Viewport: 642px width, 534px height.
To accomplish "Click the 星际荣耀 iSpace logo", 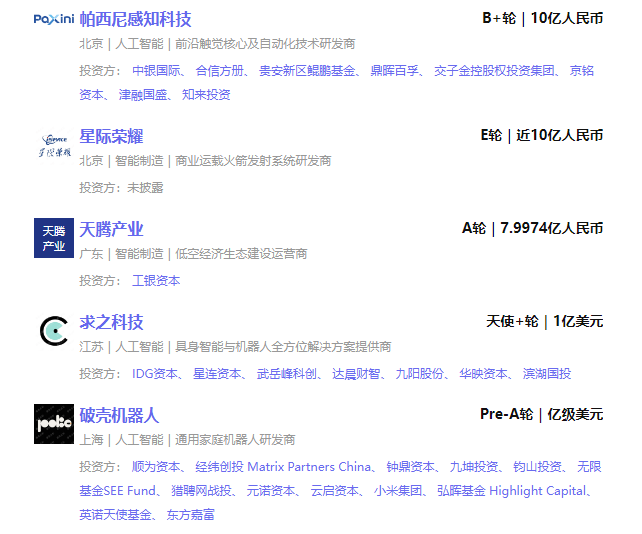I will pyautogui.click(x=54, y=146).
